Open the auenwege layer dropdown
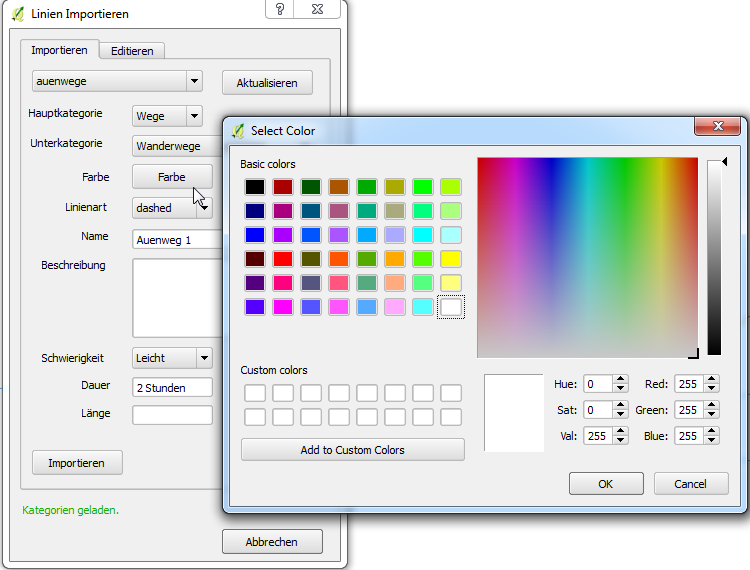The image size is (750, 570). click(x=194, y=81)
